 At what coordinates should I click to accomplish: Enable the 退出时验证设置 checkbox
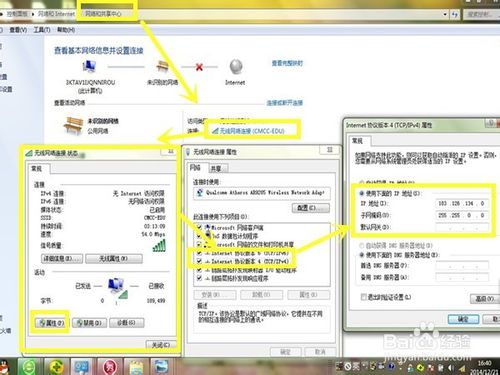point(364,297)
